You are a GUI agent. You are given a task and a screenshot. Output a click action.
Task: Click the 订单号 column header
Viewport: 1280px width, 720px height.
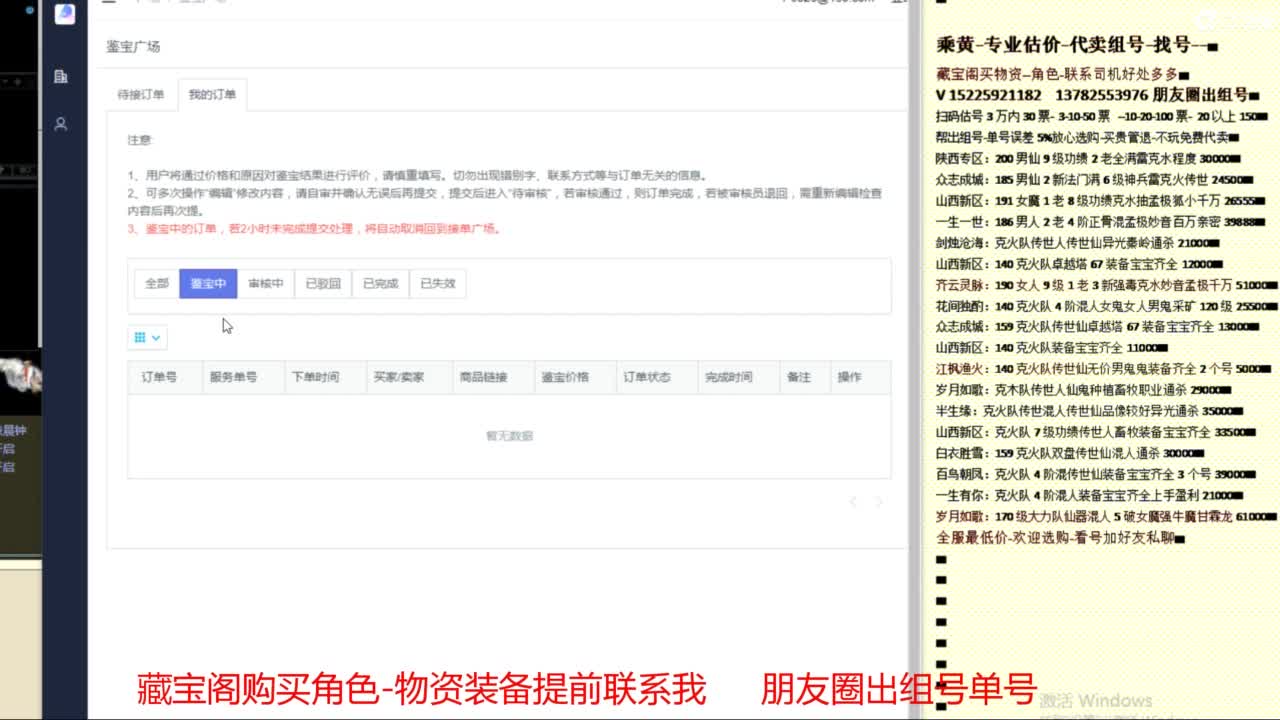(x=159, y=377)
